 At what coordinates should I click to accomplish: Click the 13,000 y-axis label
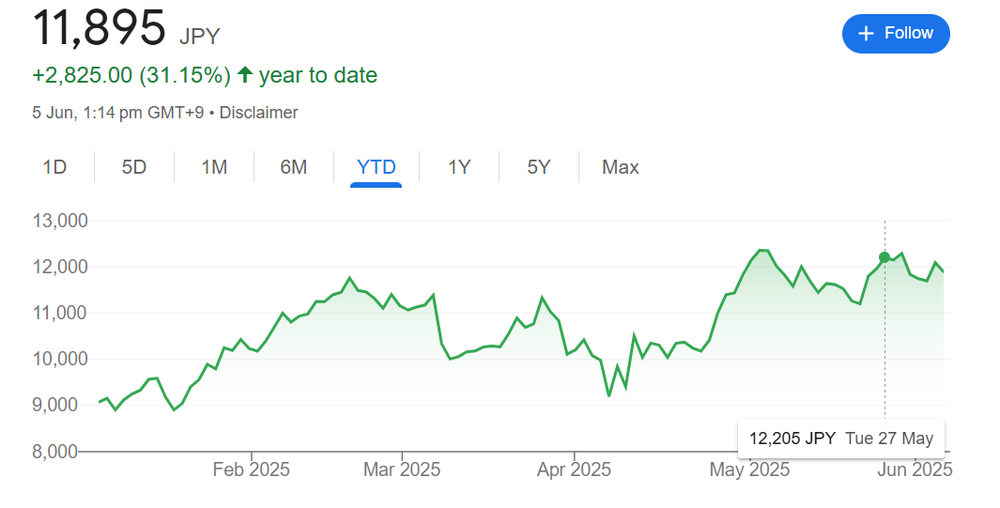click(60, 221)
